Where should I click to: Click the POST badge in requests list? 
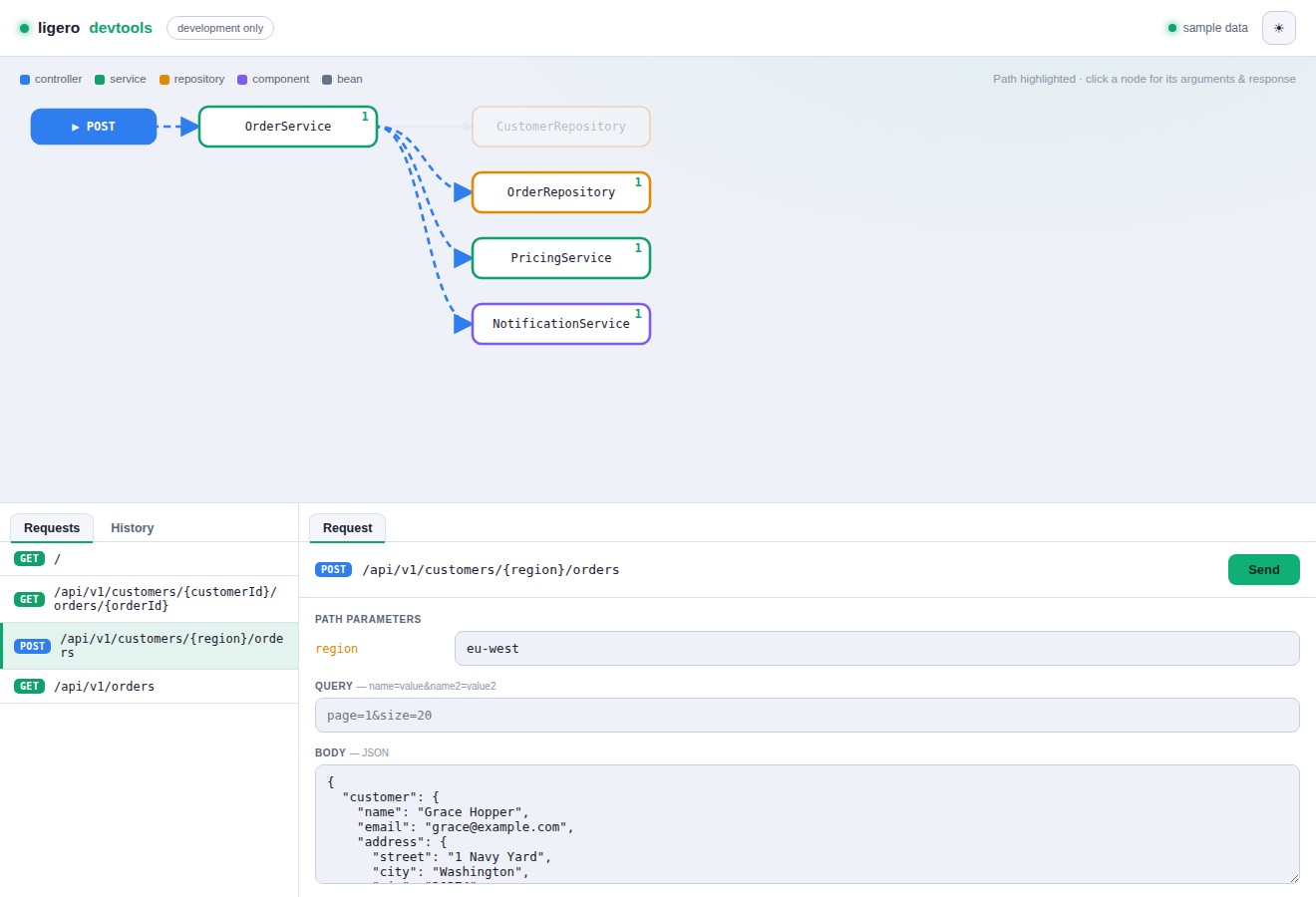coord(33,647)
